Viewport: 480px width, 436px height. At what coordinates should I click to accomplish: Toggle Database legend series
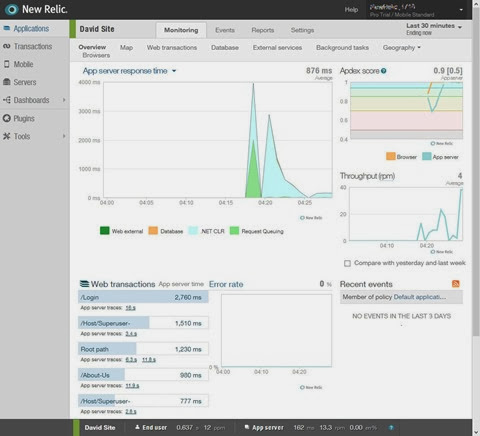tap(153, 231)
